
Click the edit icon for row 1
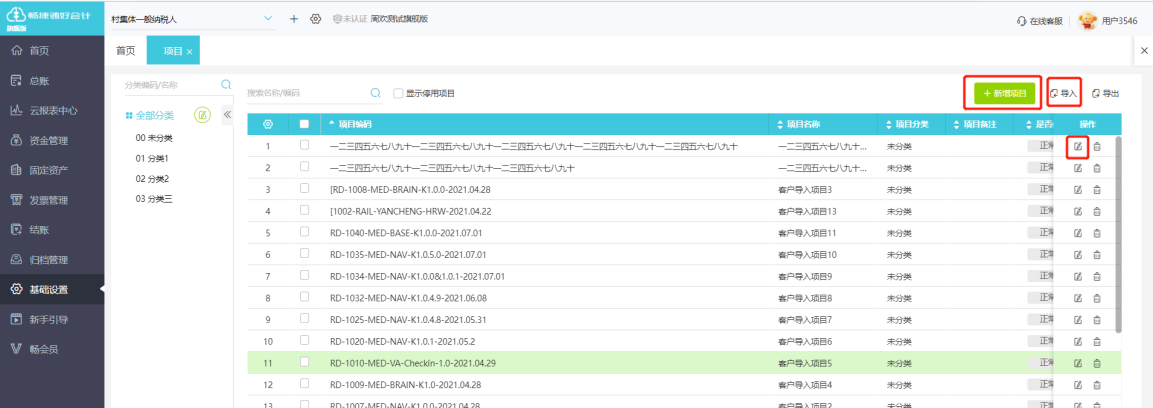click(x=1078, y=147)
